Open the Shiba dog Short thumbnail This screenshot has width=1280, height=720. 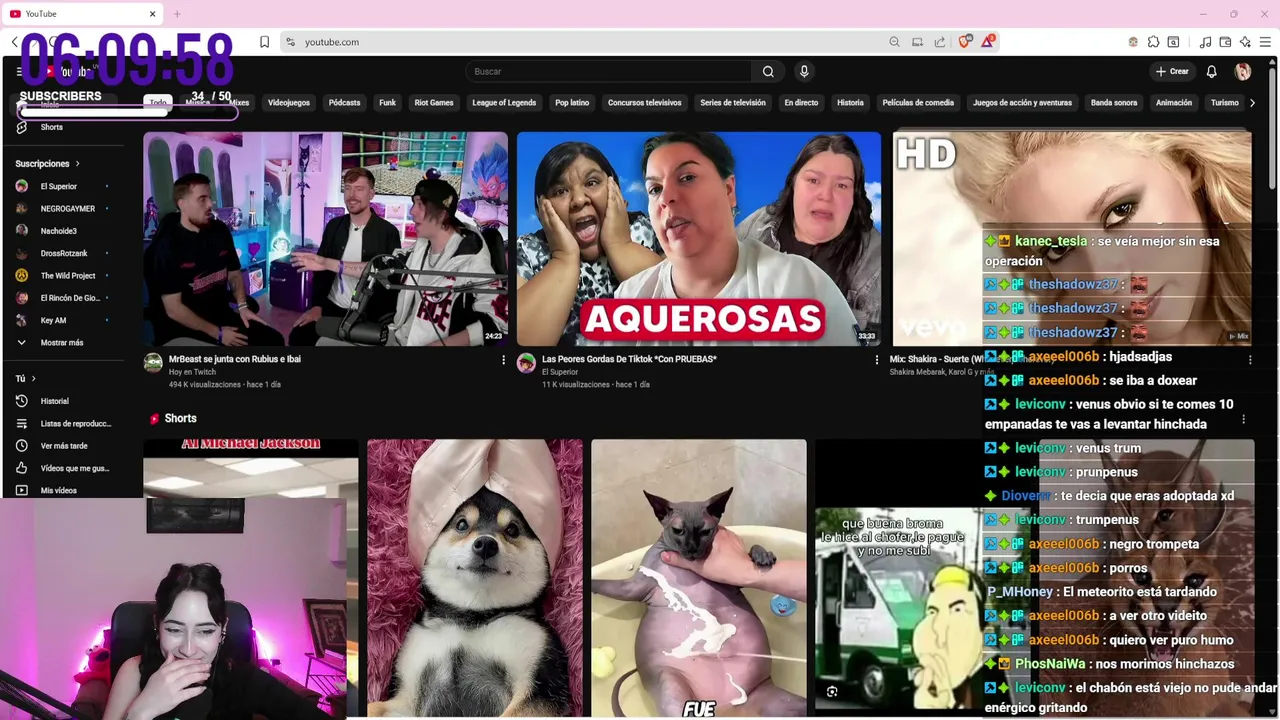pos(475,578)
